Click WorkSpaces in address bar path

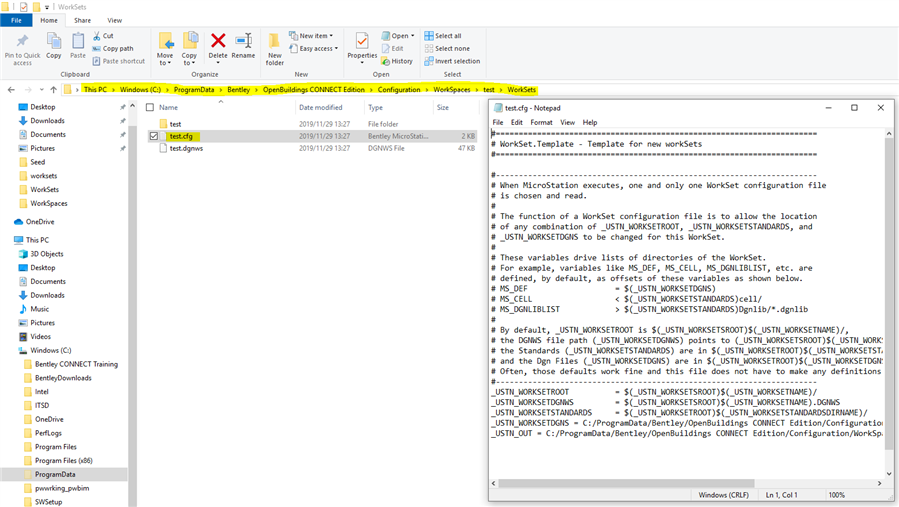pyautogui.click(x=452, y=89)
